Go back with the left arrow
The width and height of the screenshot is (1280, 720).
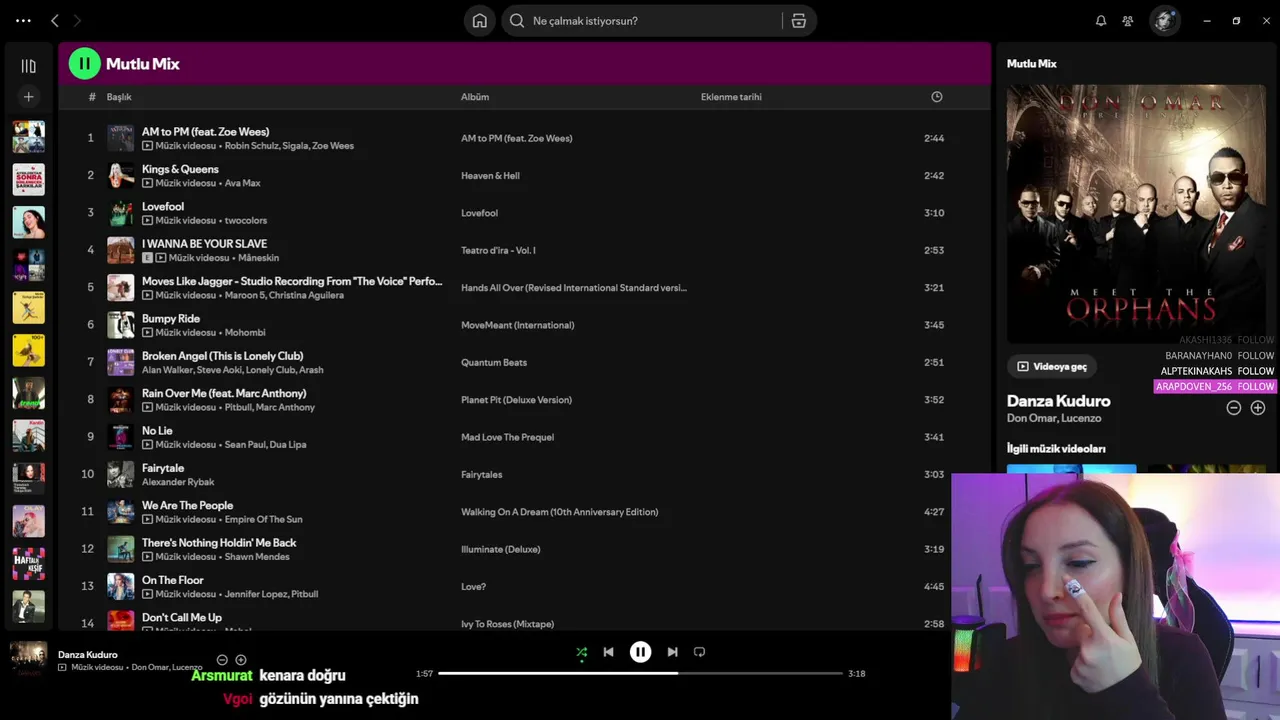pyautogui.click(x=55, y=20)
